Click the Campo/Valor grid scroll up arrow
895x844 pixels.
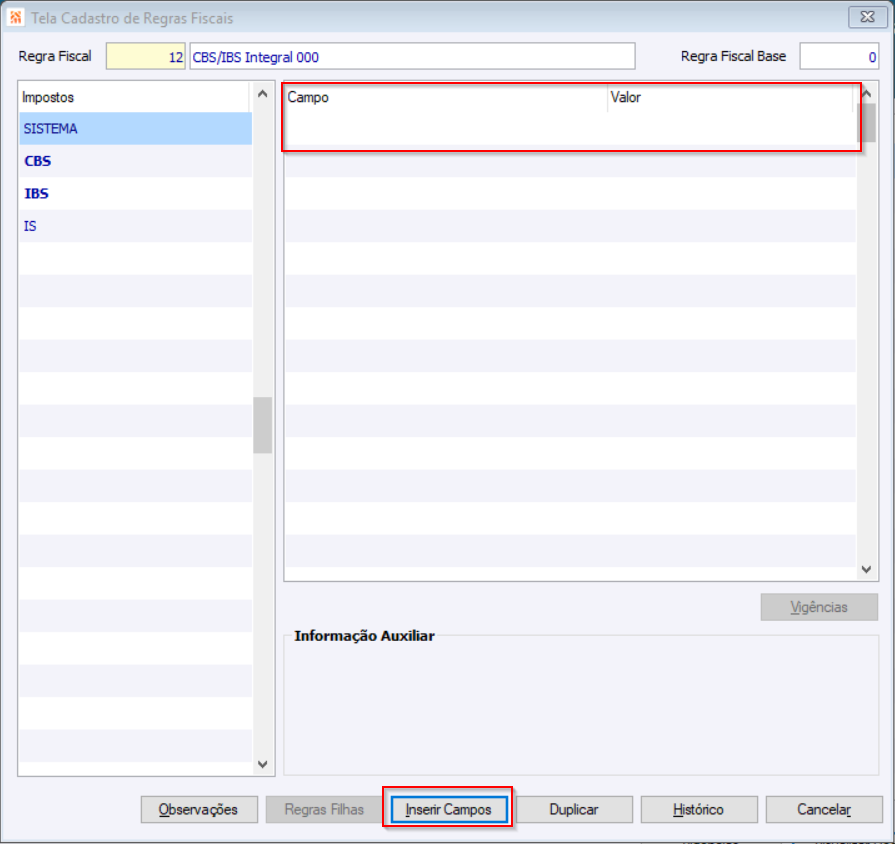(866, 94)
